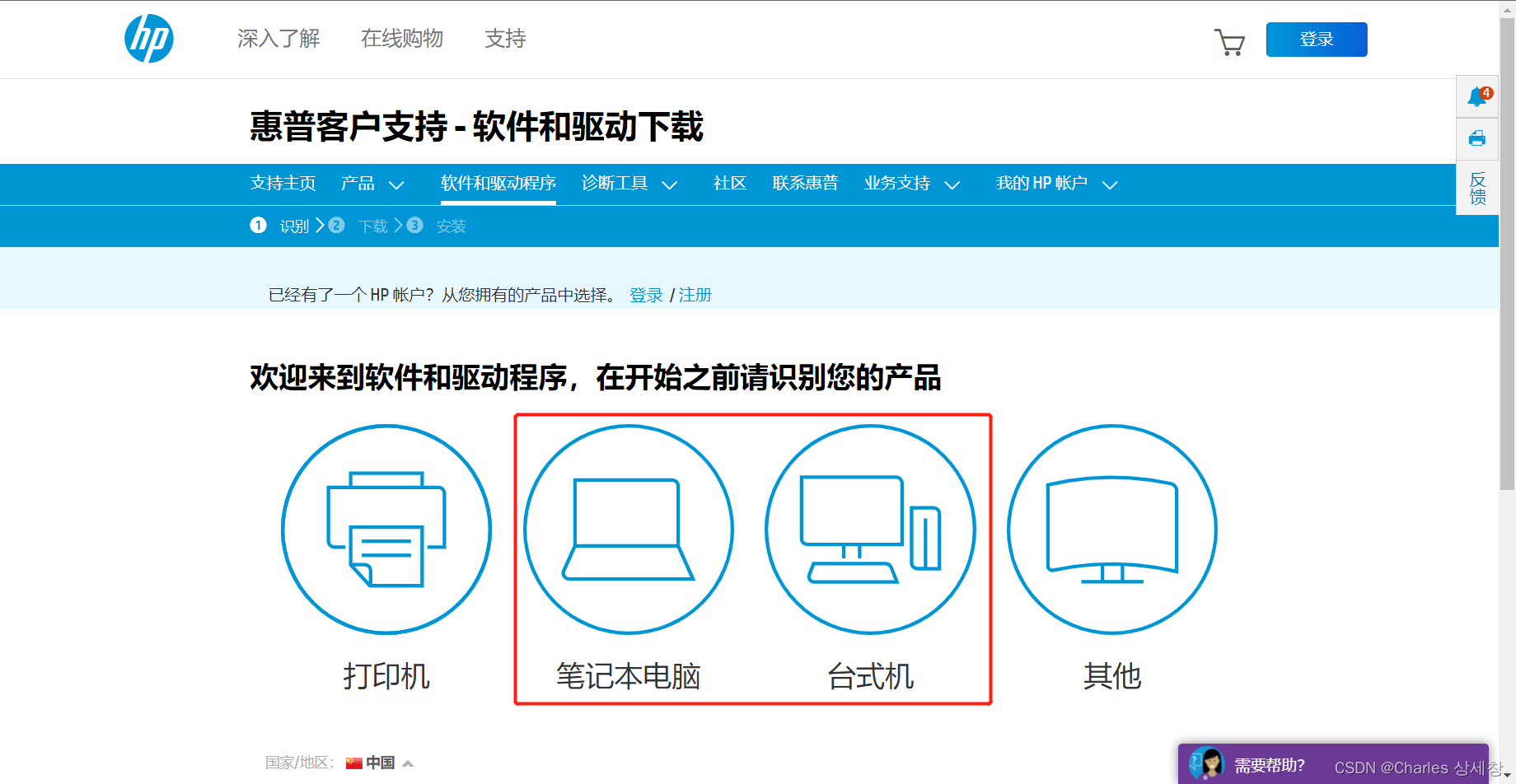Click the page vertical scrollbar thumb
1516x784 pixels.
pos(1507,254)
